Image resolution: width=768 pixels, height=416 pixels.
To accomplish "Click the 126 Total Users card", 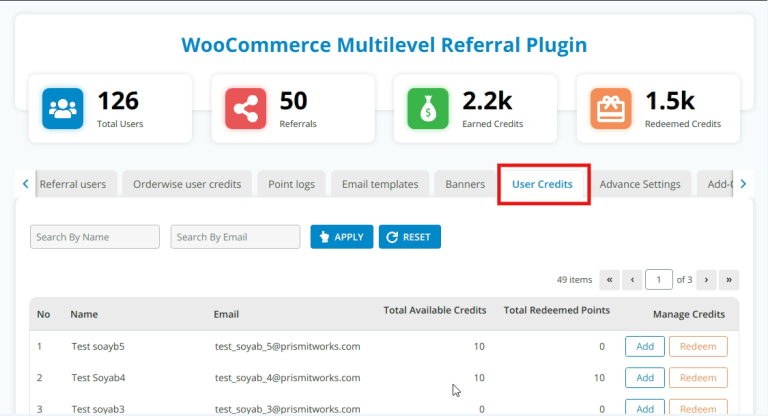I will [x=110, y=108].
